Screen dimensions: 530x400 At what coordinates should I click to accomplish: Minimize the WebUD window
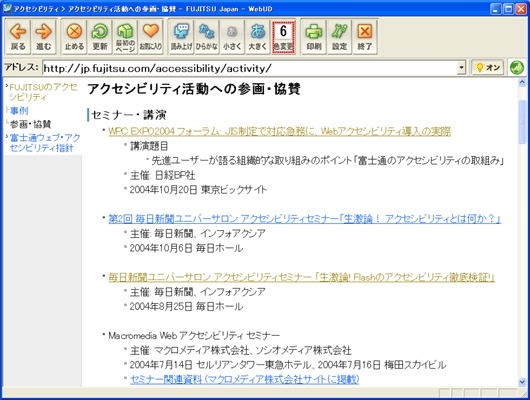pyautogui.click(x=496, y=9)
